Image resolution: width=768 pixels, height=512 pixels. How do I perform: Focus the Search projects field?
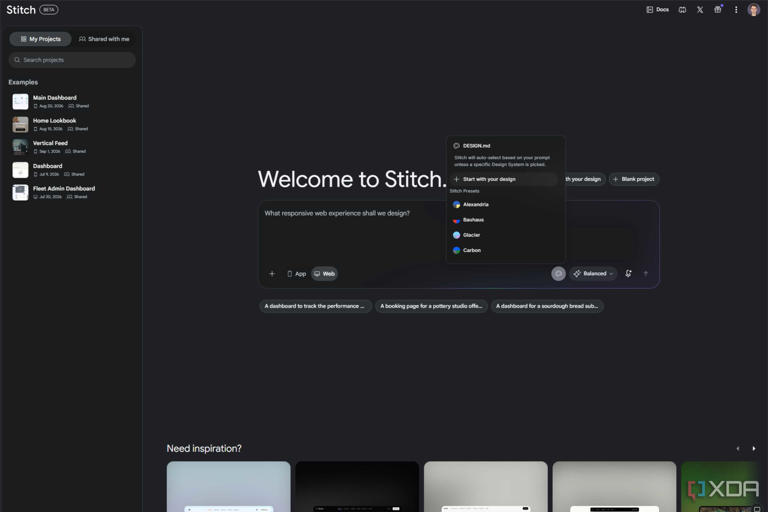(72, 60)
